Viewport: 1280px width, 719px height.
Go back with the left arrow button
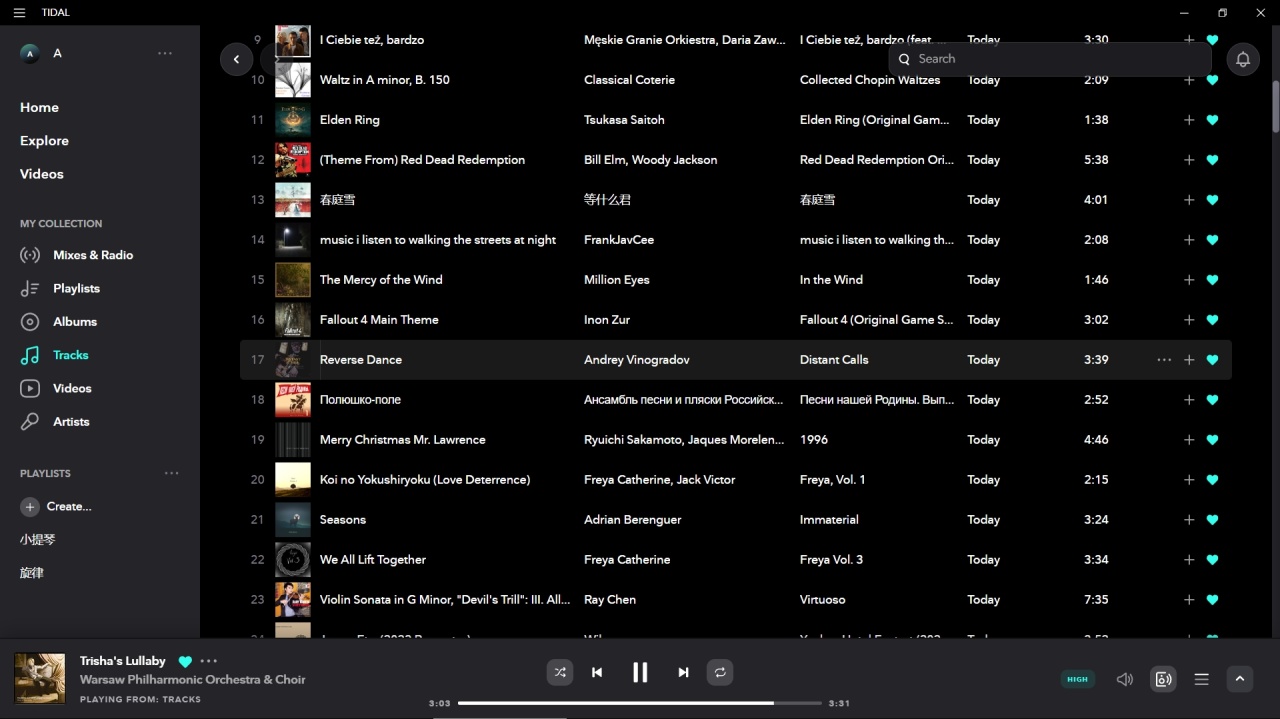point(236,59)
